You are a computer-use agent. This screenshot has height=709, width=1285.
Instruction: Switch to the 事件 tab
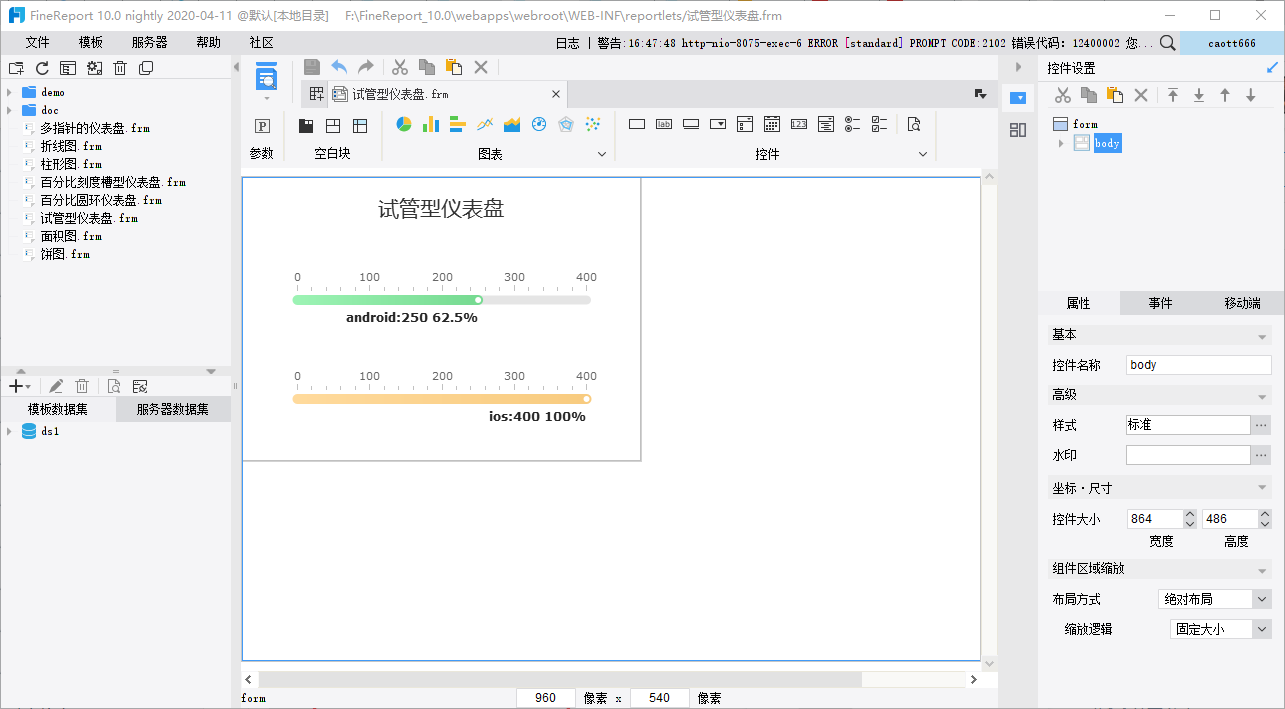[1160, 303]
